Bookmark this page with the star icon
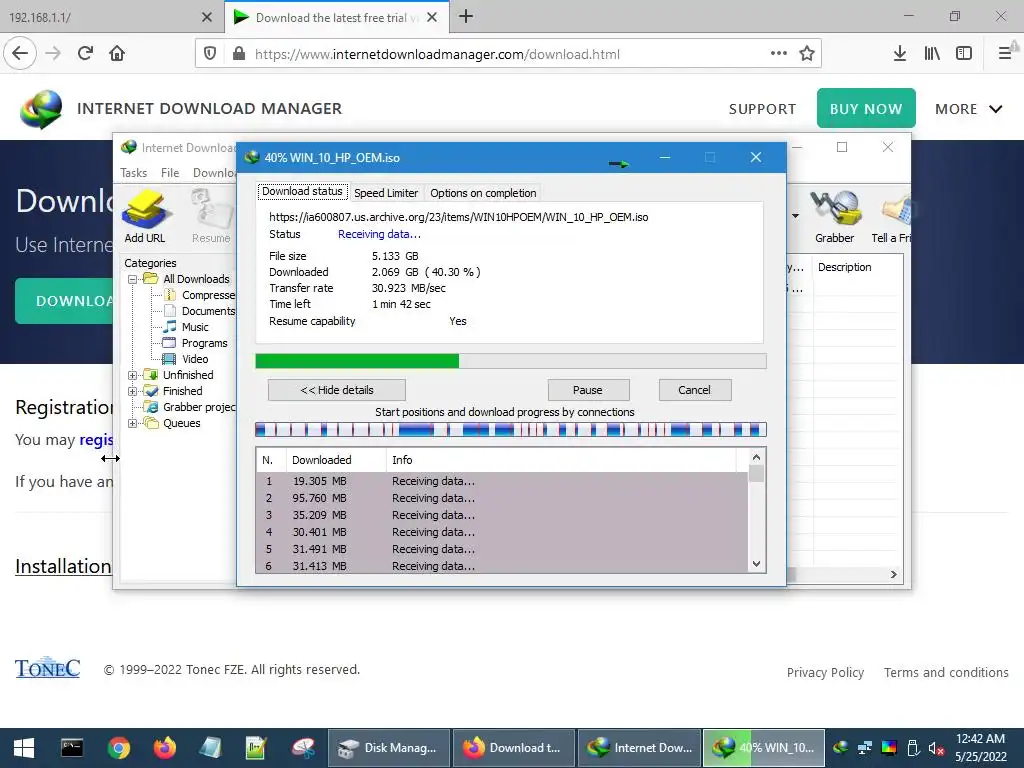Viewport: 1024px width, 768px height. point(807,54)
